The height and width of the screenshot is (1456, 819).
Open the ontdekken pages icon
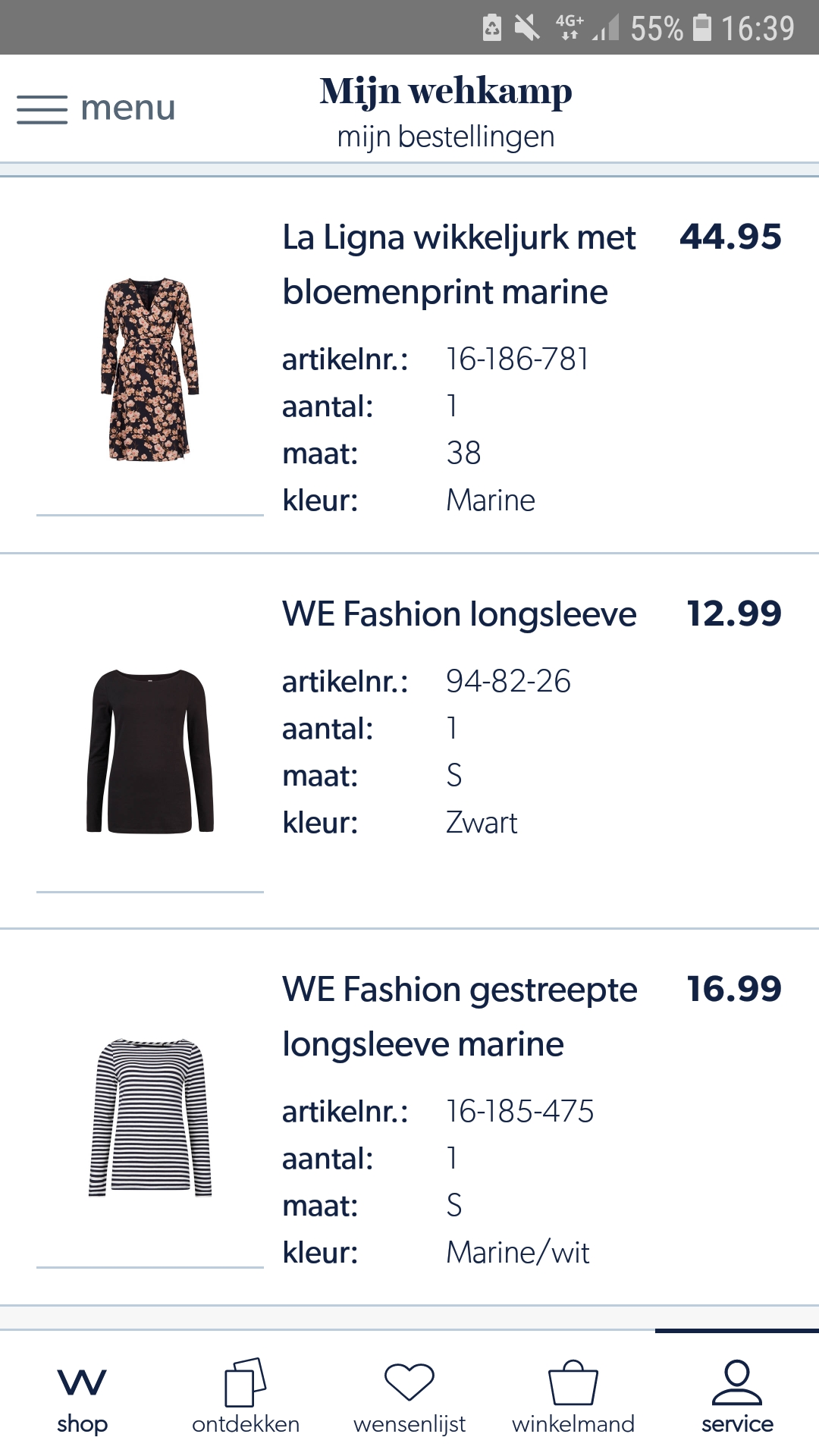(x=245, y=1382)
